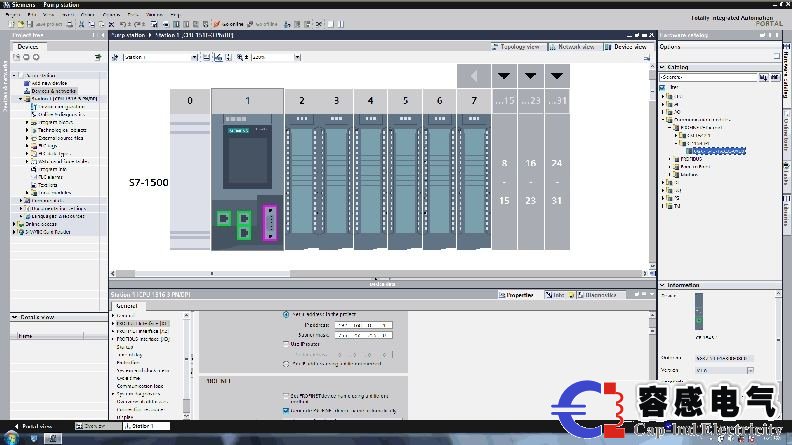Open the Project menu
This screenshot has width=792, height=445.
tap(13, 15)
